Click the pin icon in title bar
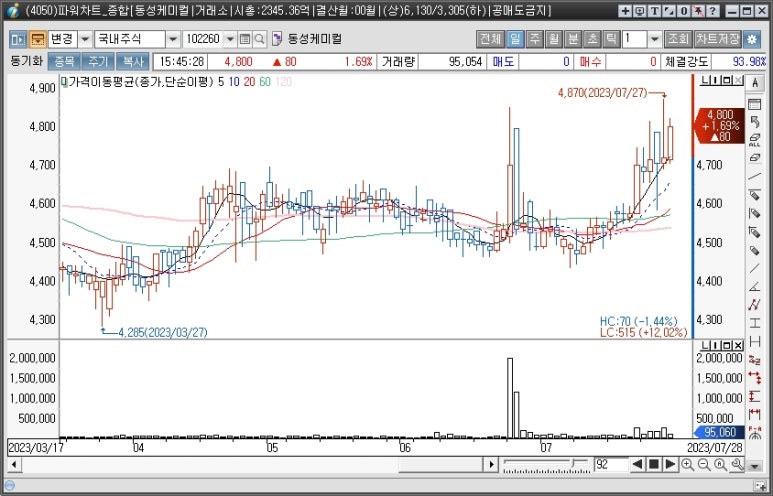Image resolution: width=773 pixels, height=496 pixels. pyautogui.click(x=698, y=10)
